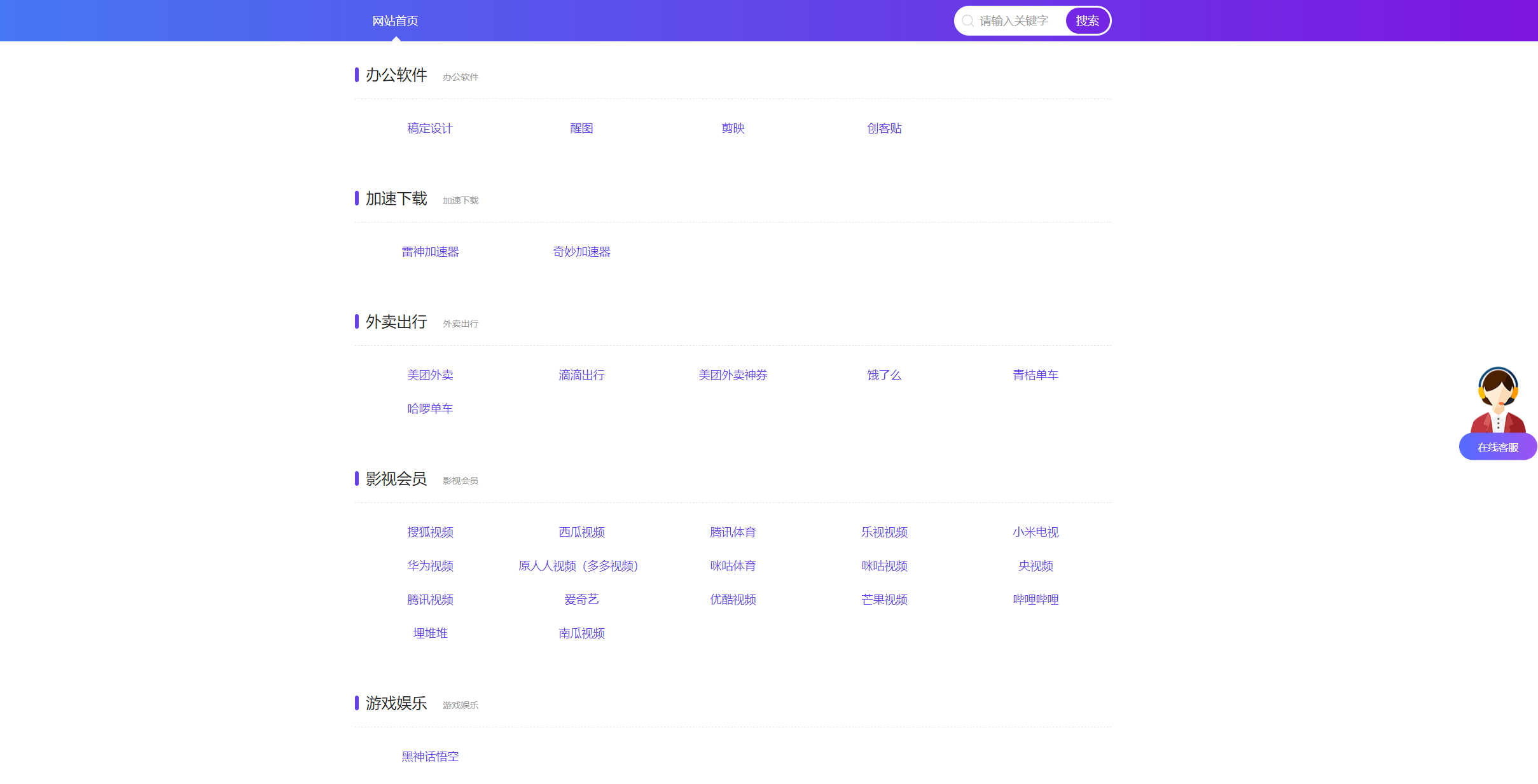Viewport: 1538px width, 784px height.
Task: Click the search keyword input field
Action: [1015, 20]
